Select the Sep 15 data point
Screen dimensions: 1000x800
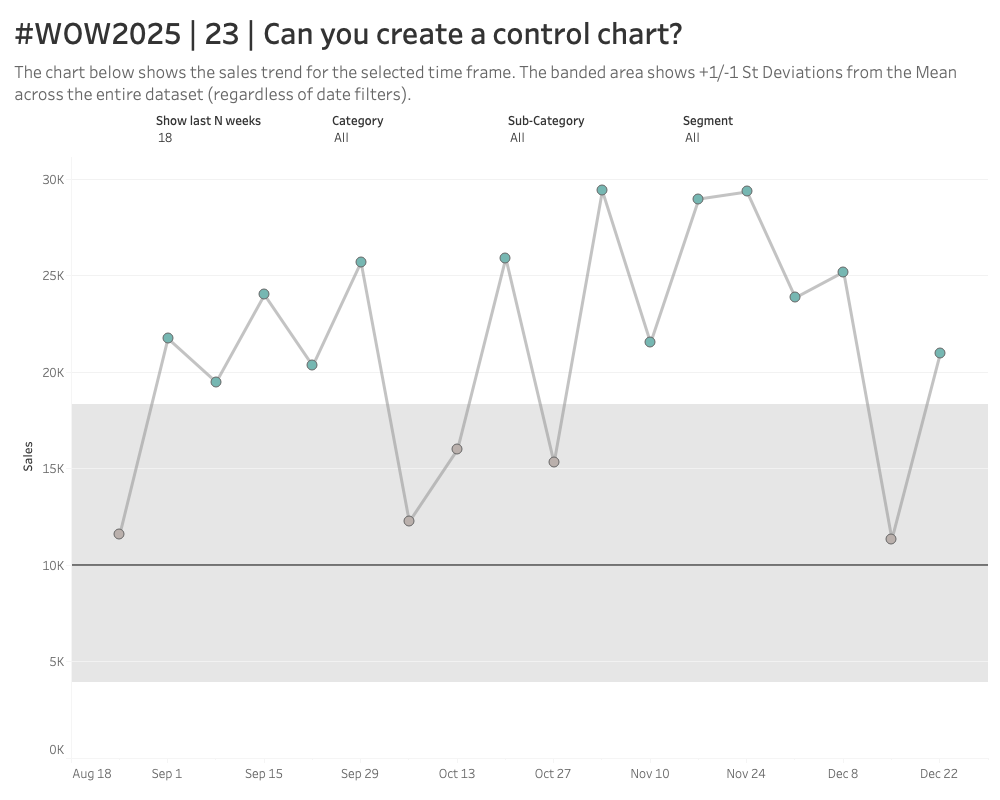[264, 294]
